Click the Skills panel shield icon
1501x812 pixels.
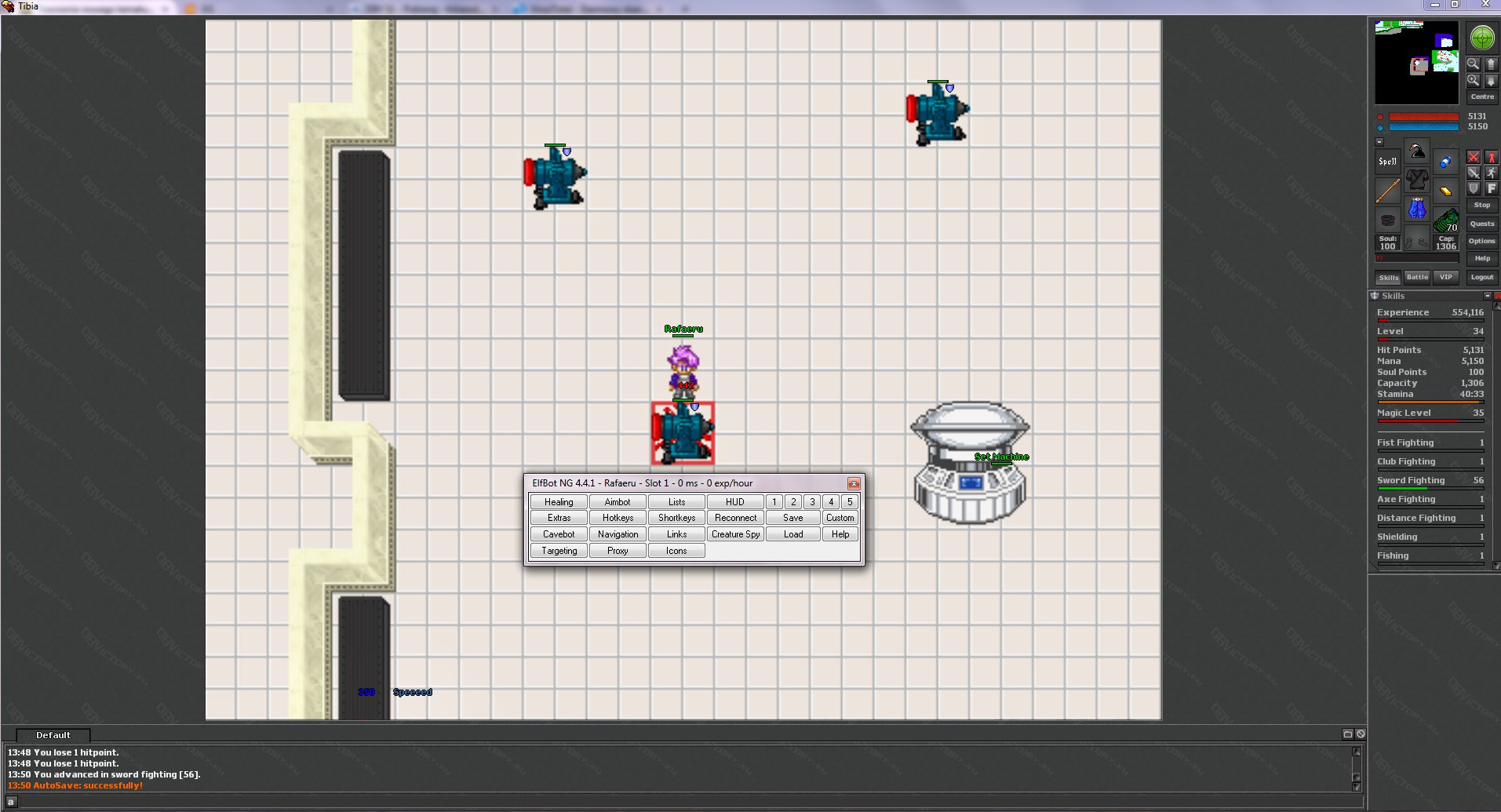pyautogui.click(x=1375, y=296)
